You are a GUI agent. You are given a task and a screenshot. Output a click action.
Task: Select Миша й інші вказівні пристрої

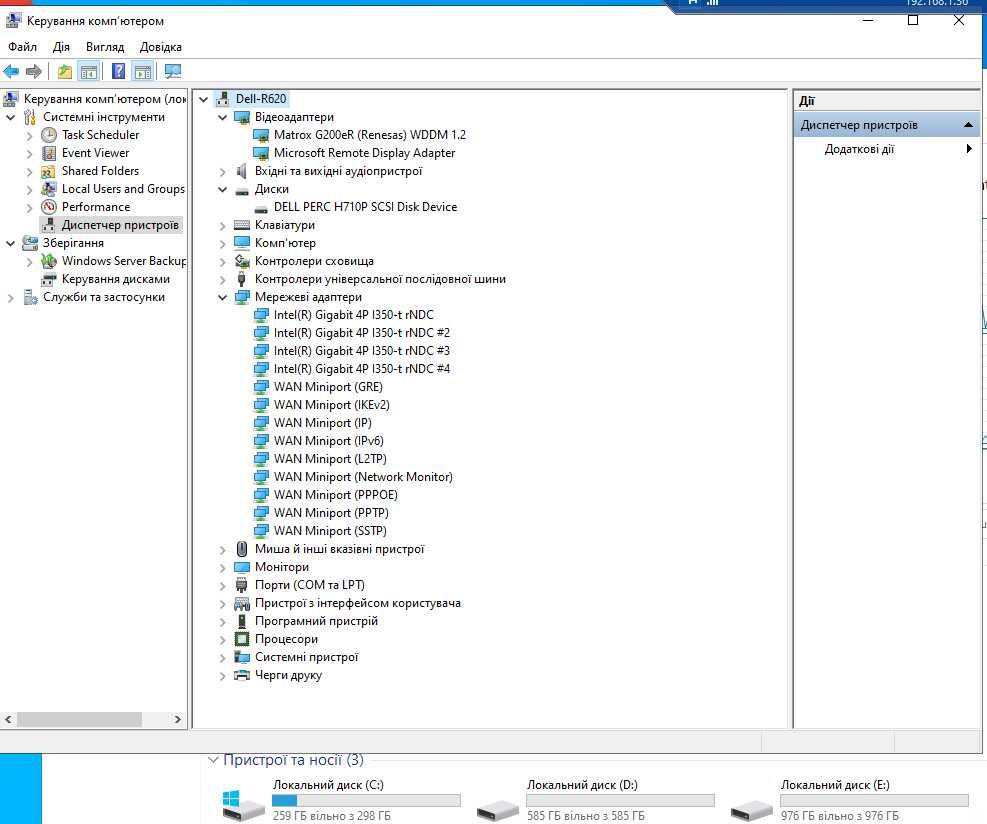tap(339, 549)
